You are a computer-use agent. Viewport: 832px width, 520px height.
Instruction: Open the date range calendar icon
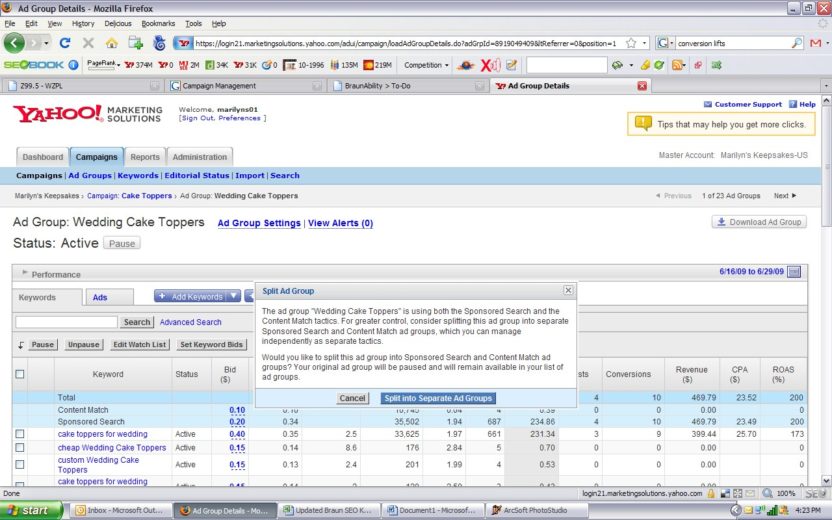coord(794,272)
